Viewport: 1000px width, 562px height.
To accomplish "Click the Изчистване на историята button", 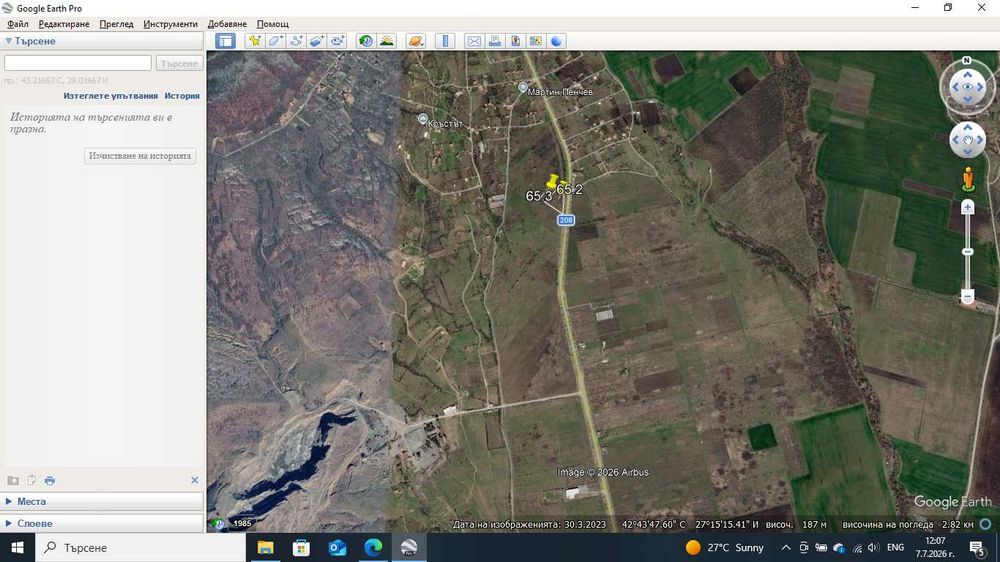I will [140, 156].
